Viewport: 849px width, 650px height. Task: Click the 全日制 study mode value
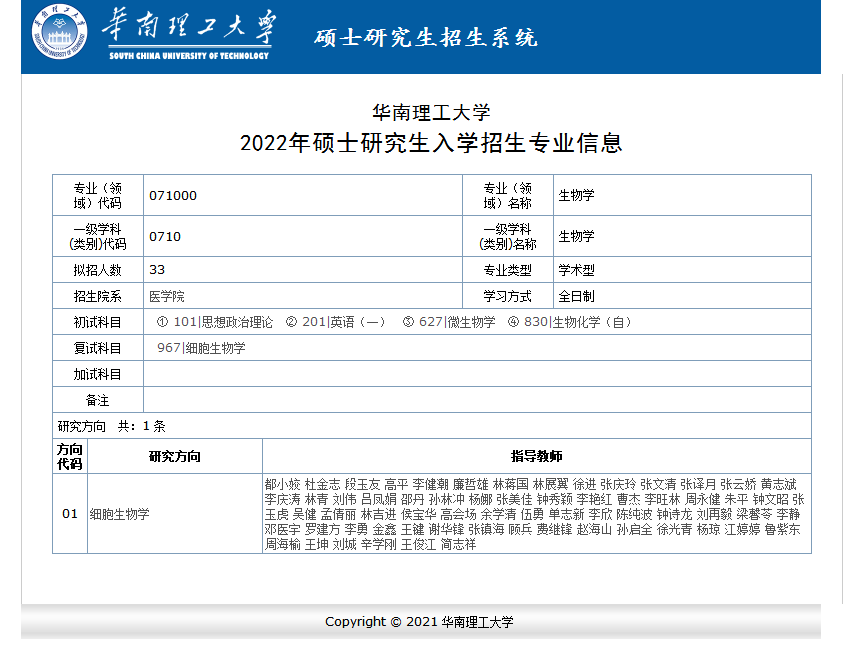point(576,297)
